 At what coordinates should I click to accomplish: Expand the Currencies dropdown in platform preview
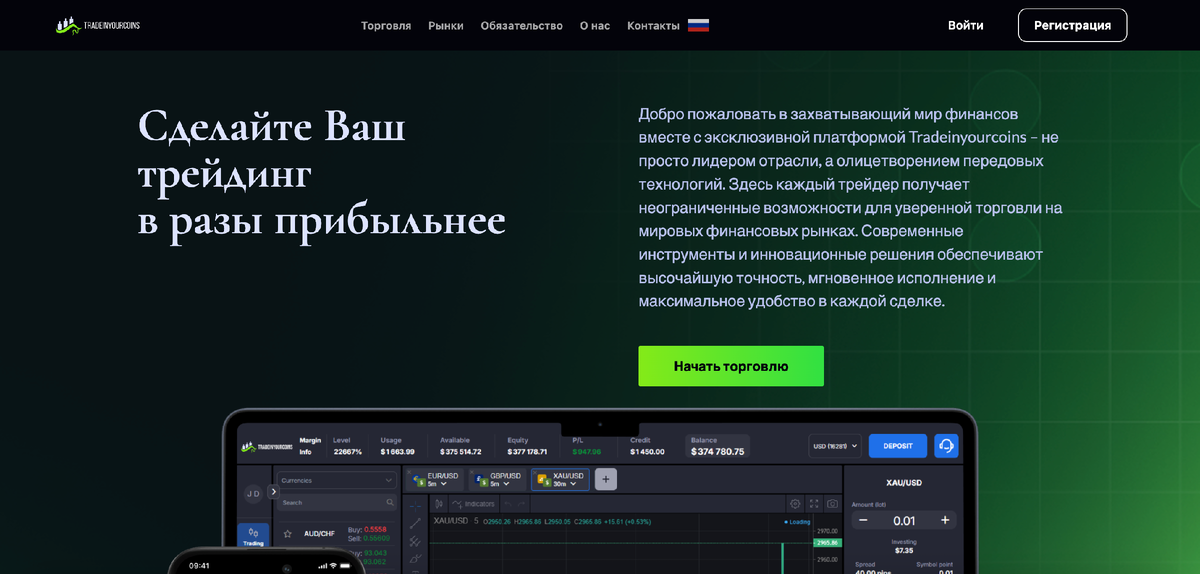pyautogui.click(x=337, y=480)
